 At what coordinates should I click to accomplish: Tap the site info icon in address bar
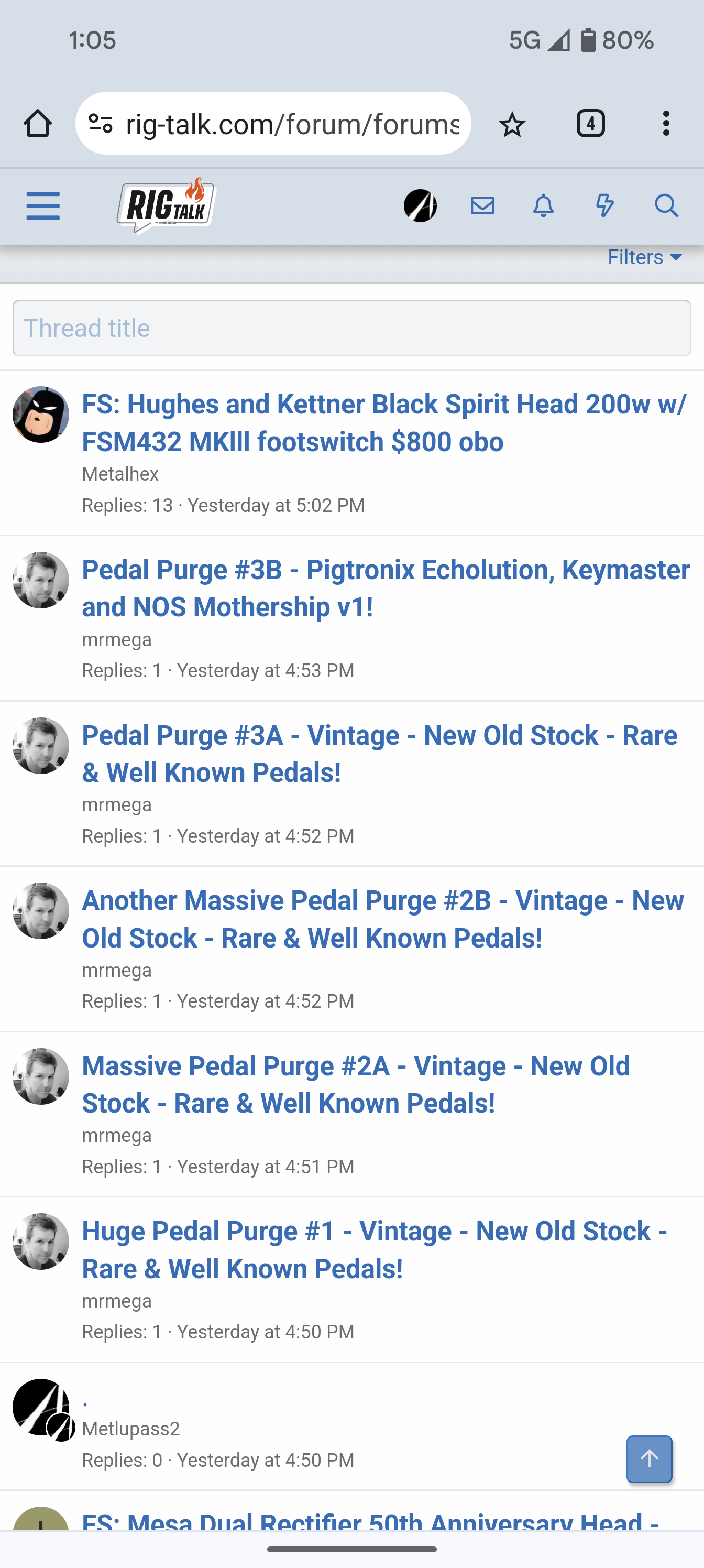(101, 124)
